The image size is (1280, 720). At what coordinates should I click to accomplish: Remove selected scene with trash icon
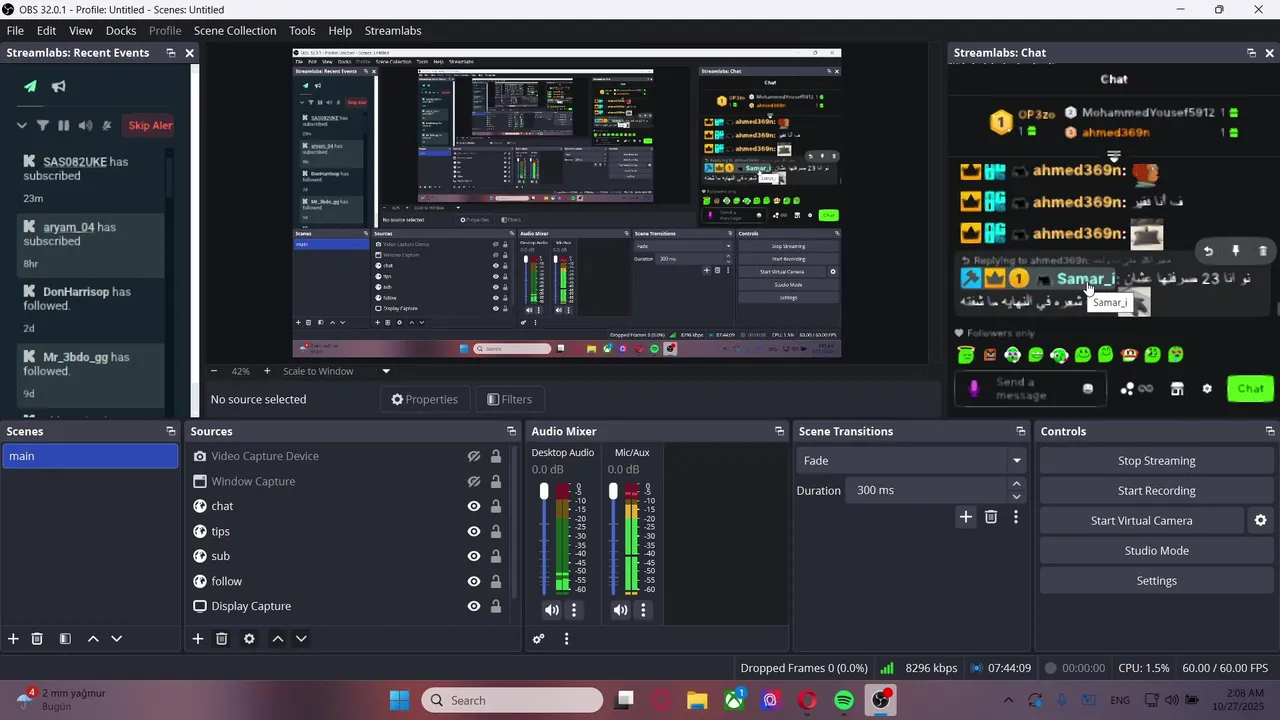(x=37, y=639)
